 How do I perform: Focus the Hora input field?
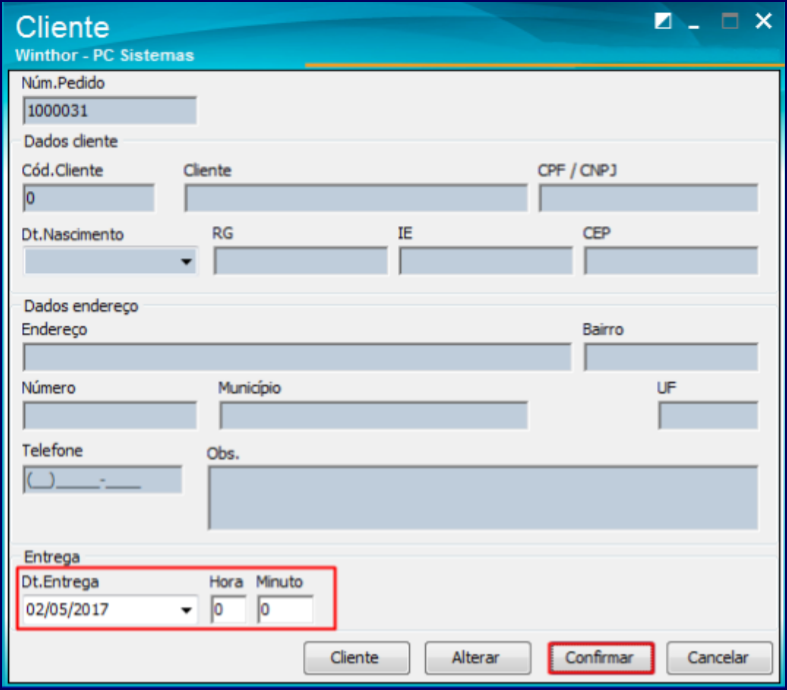(228, 610)
